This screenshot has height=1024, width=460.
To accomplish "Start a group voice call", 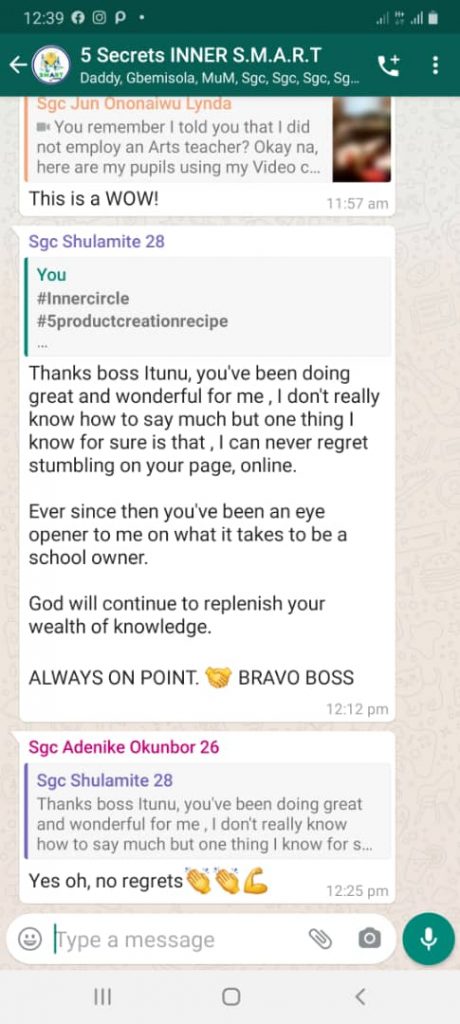I will click(x=389, y=65).
